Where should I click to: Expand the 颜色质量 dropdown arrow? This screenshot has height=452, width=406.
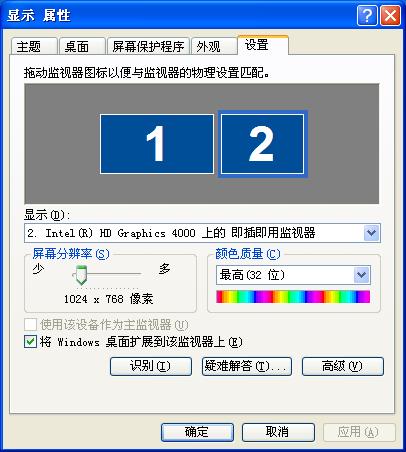coord(362,275)
